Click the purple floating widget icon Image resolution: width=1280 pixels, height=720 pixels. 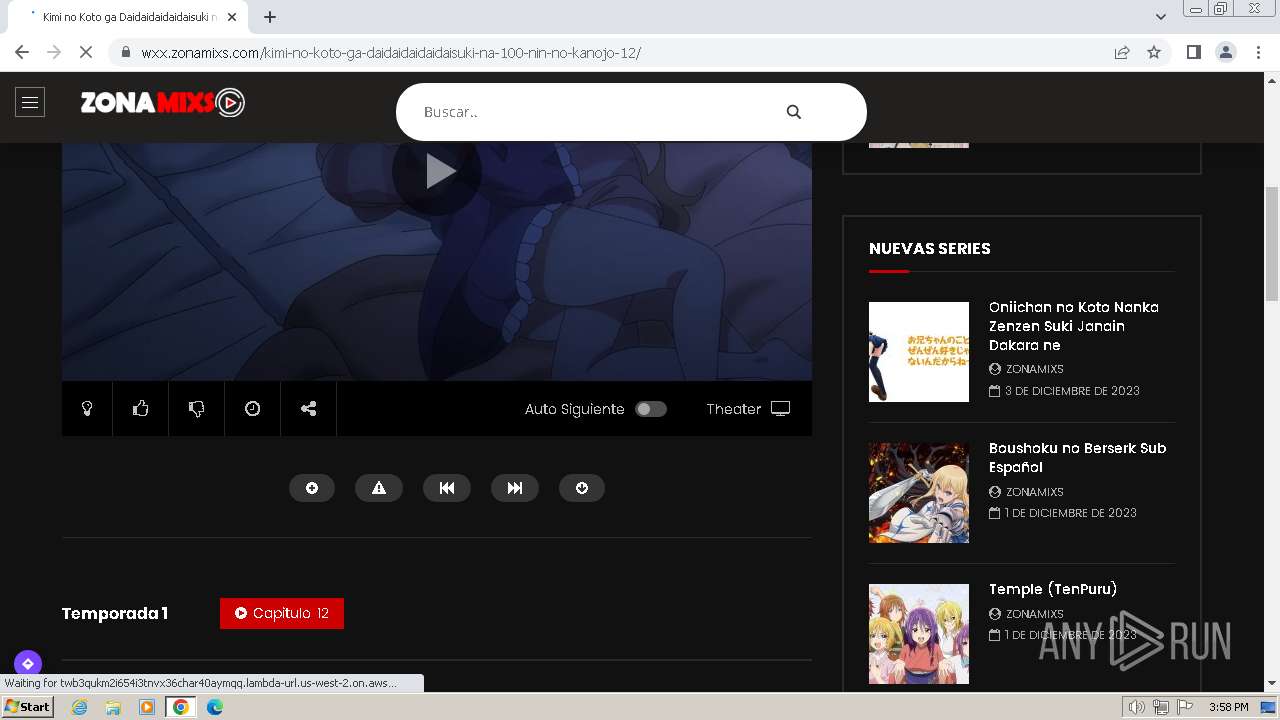coord(28,663)
